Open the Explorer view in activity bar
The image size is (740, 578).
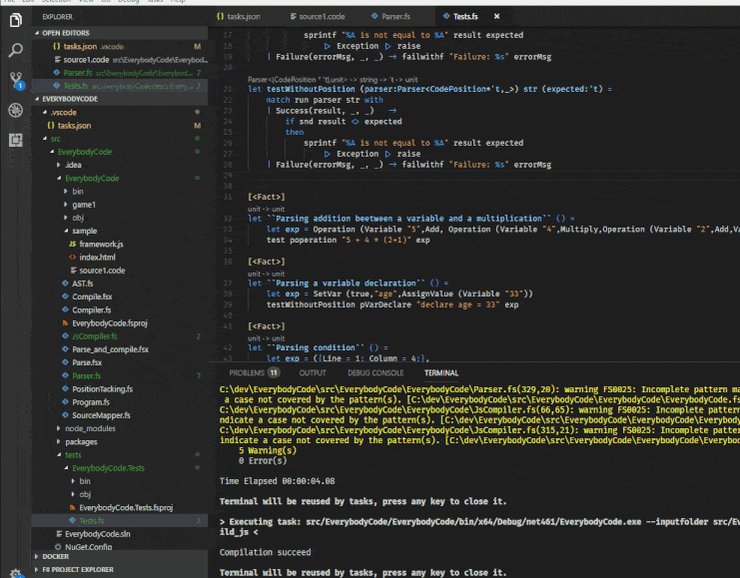click(x=16, y=20)
